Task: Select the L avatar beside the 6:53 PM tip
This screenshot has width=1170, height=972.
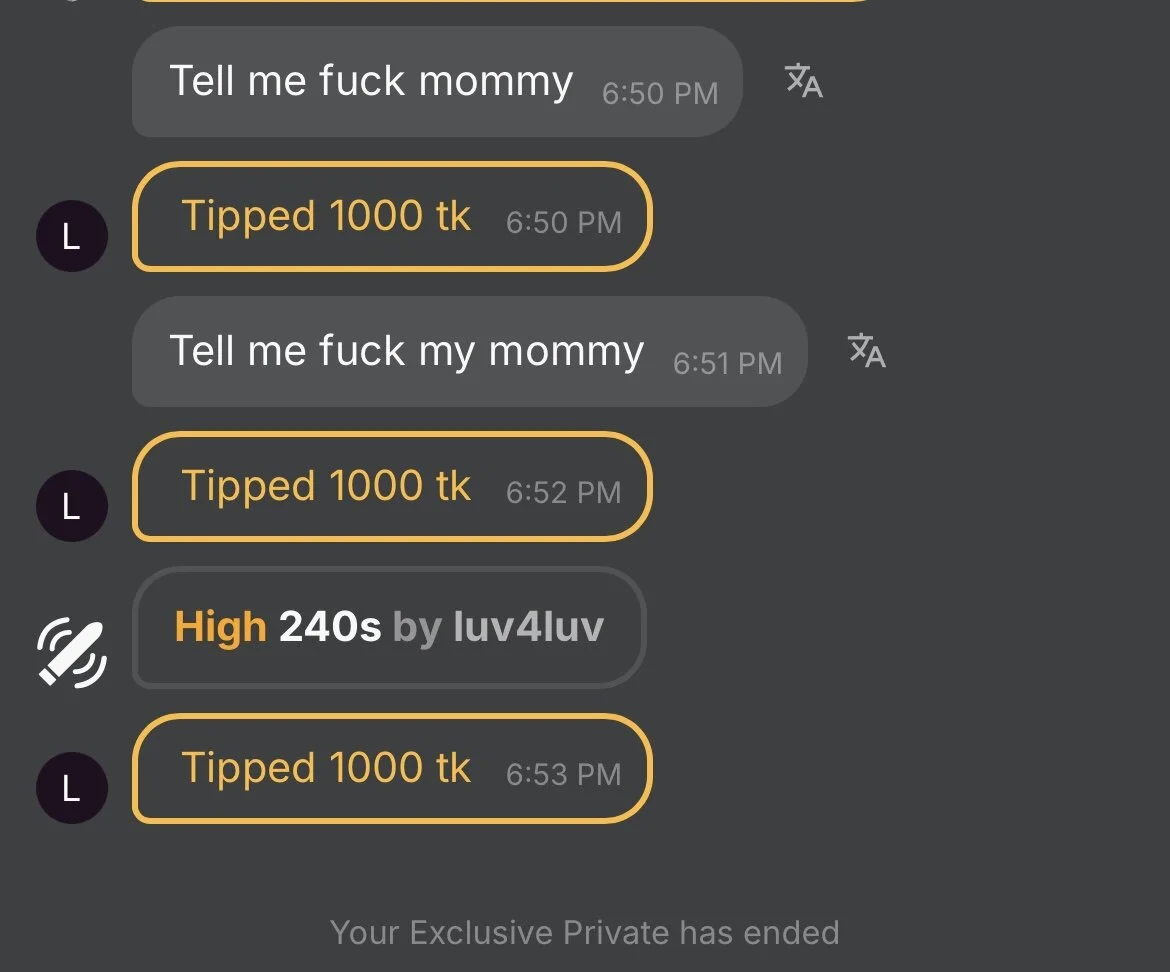Action: pos(71,788)
